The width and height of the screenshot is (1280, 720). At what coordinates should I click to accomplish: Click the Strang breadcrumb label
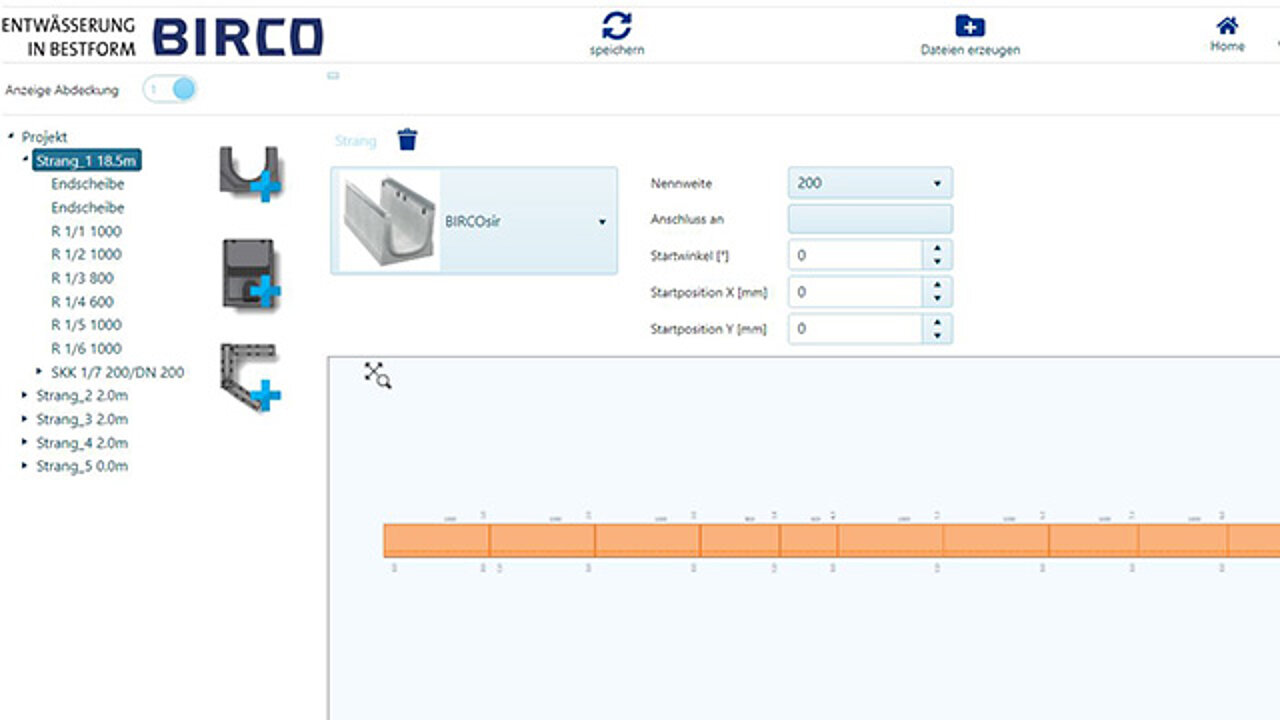coord(356,141)
